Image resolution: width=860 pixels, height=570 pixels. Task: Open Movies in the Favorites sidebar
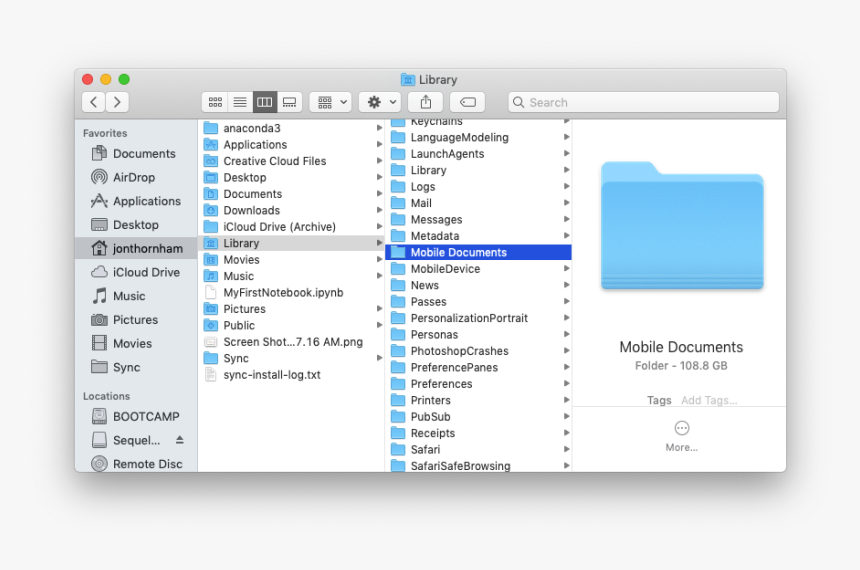[x=135, y=343]
